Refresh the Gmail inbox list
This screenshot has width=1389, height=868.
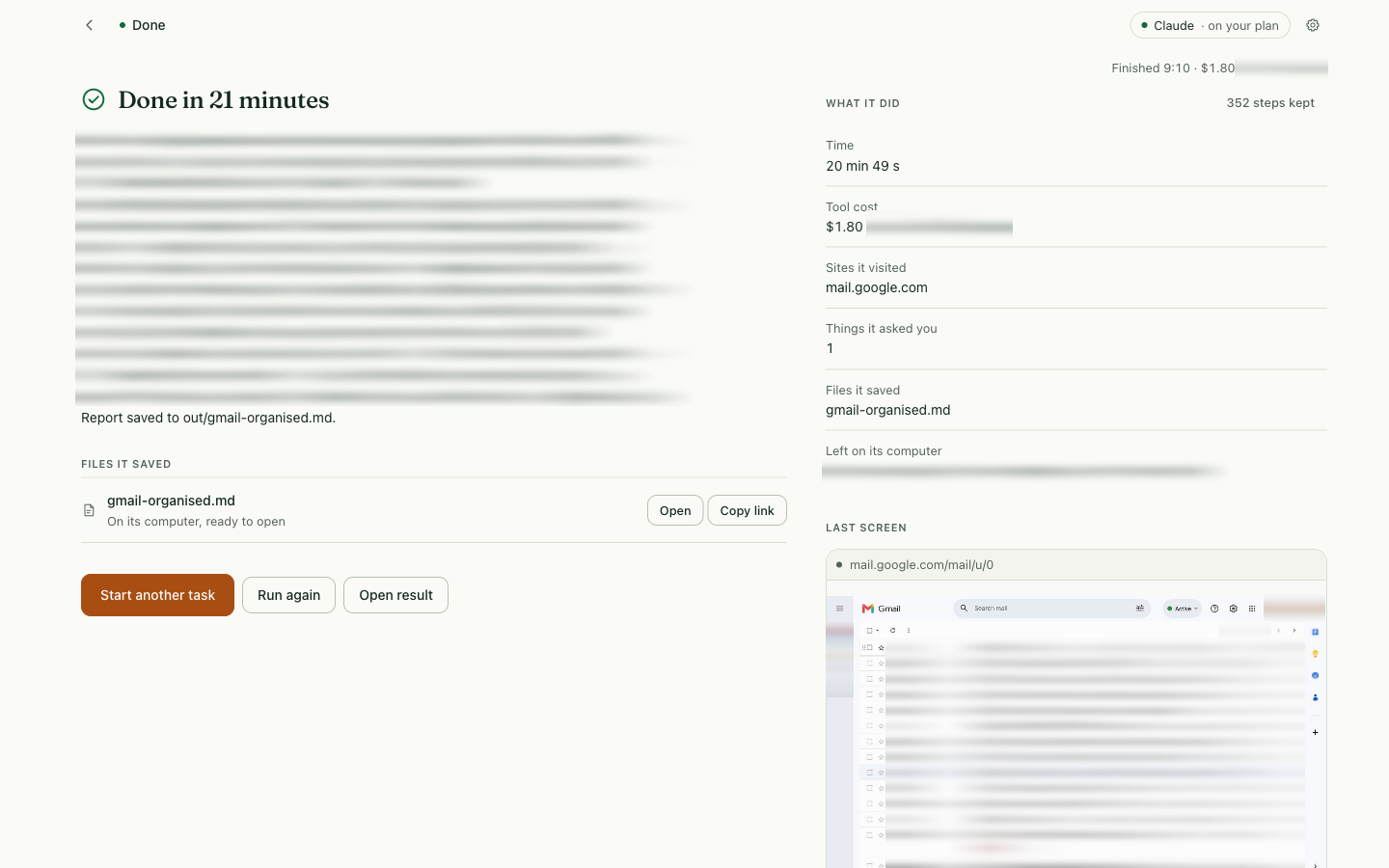tap(892, 630)
